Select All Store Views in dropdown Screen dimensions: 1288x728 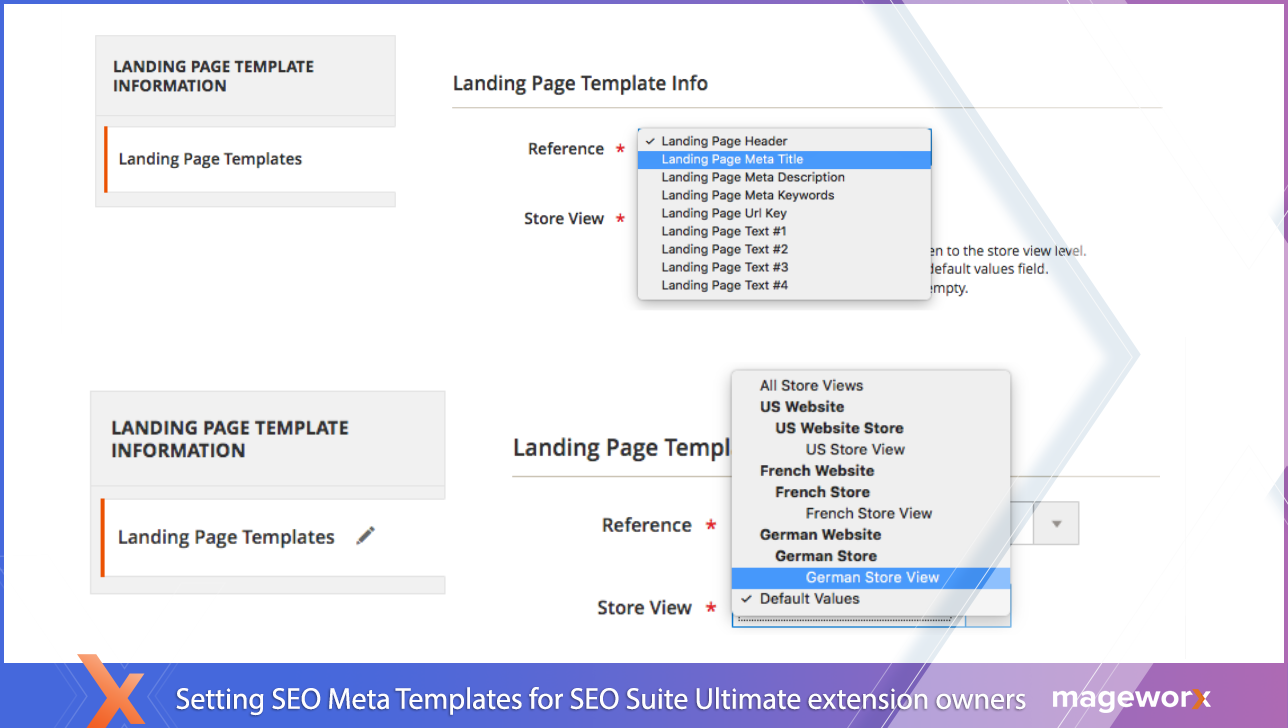click(x=811, y=385)
